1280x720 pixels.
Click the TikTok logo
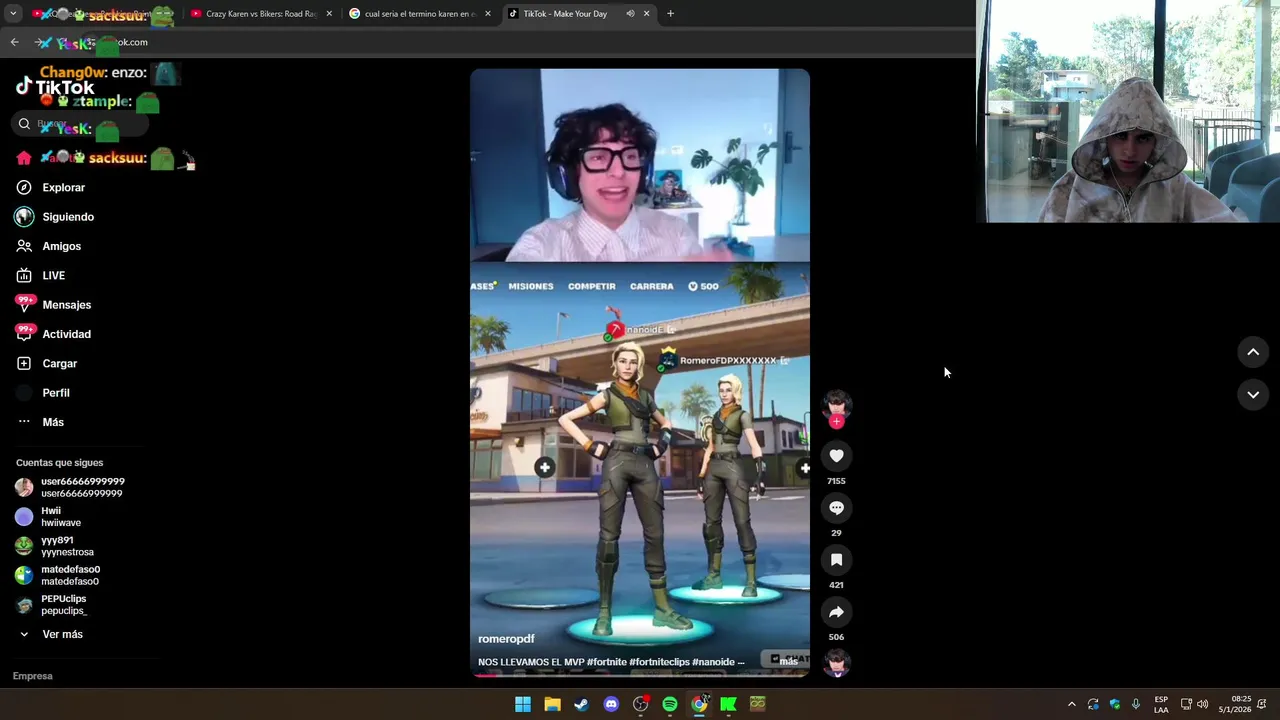tap(55, 87)
